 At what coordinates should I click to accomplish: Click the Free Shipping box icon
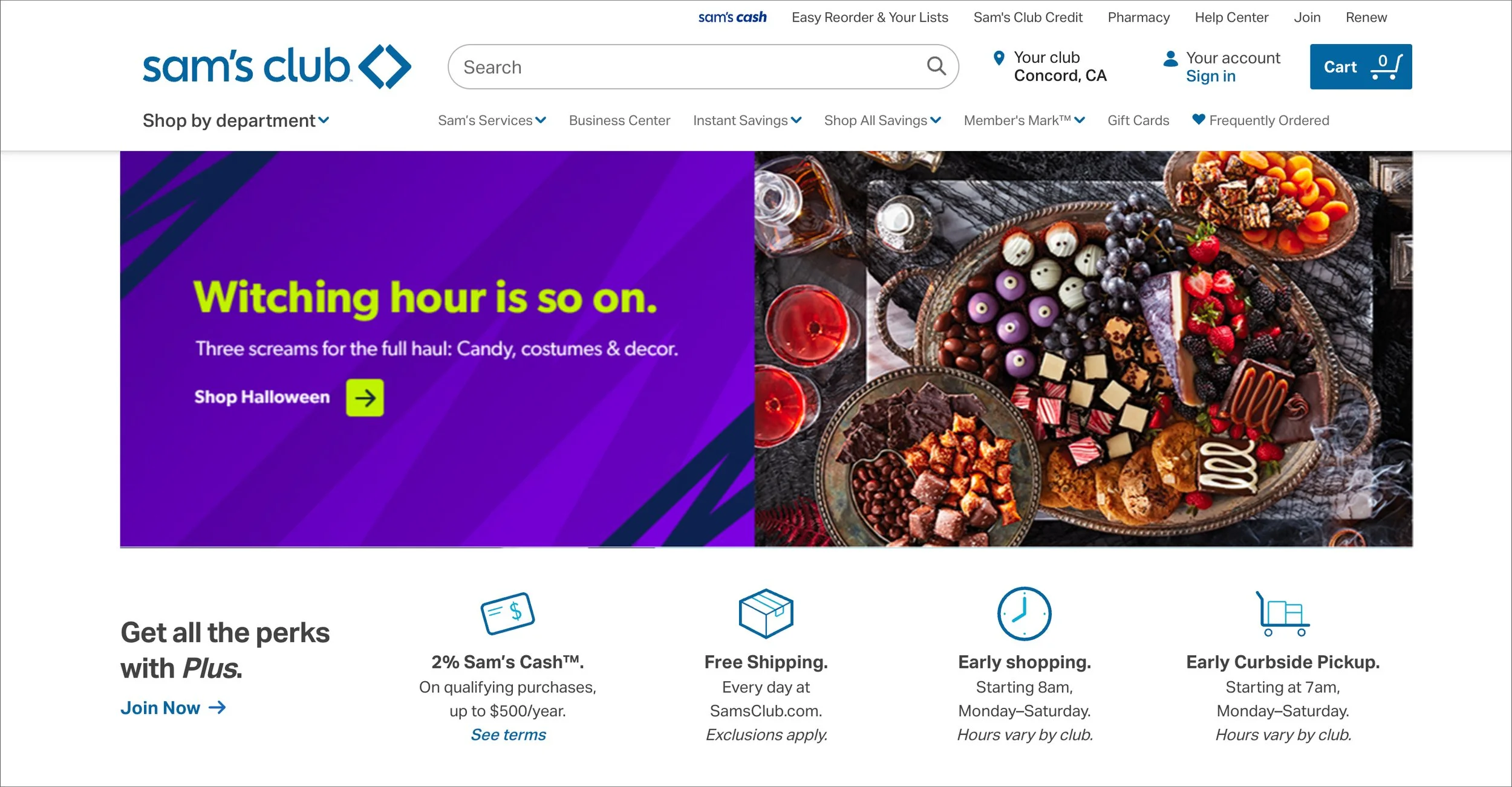tap(766, 613)
